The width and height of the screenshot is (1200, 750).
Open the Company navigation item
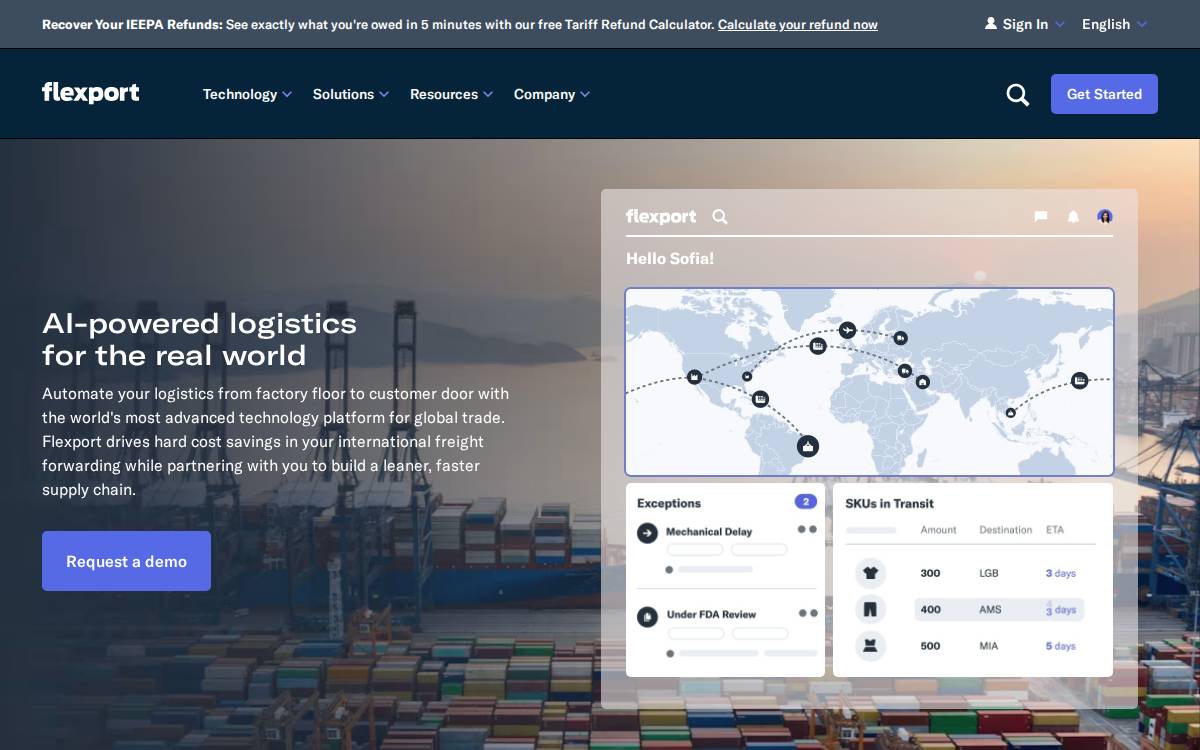pyautogui.click(x=544, y=94)
